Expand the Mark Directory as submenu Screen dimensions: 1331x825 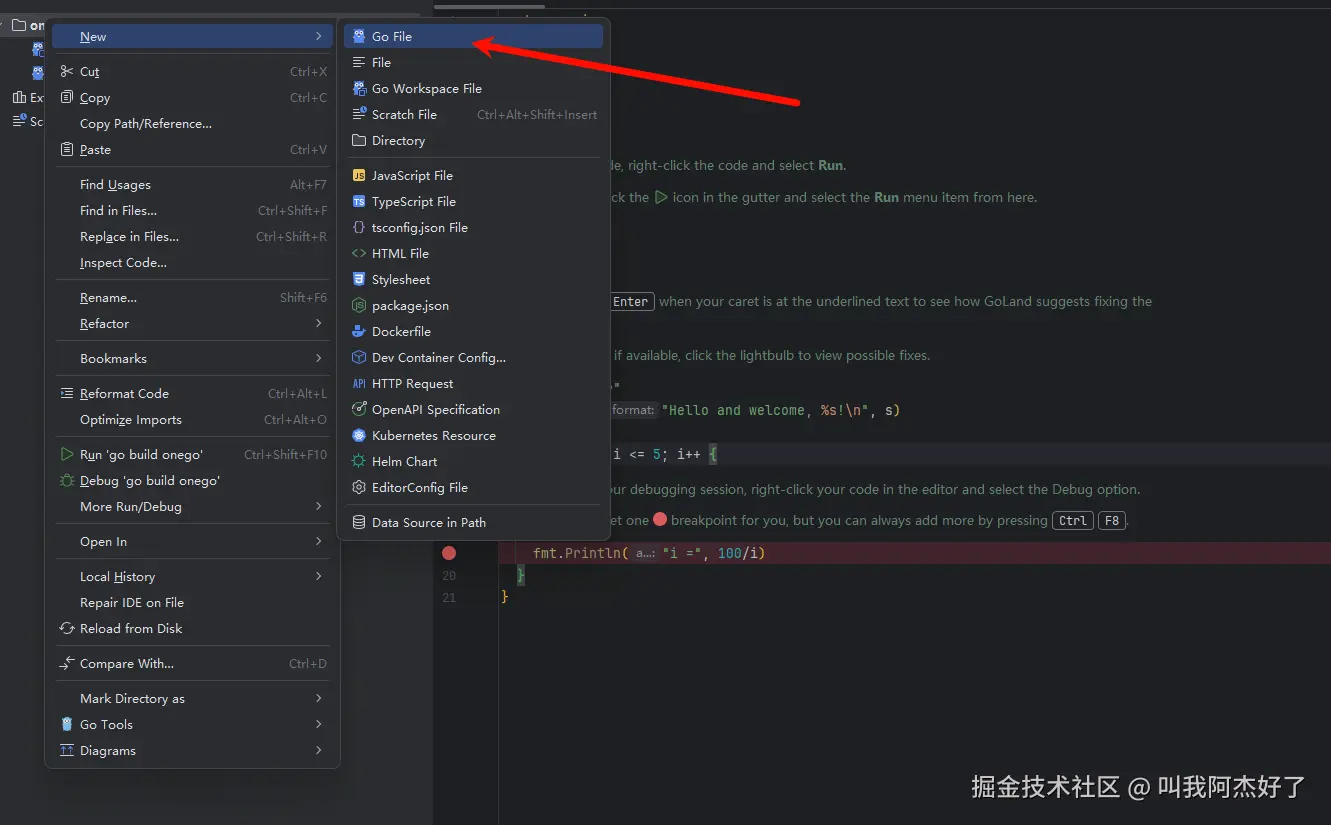[319, 698]
